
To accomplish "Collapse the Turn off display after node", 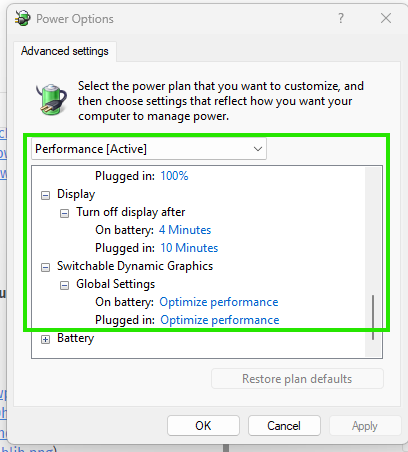I will pos(64,213).
